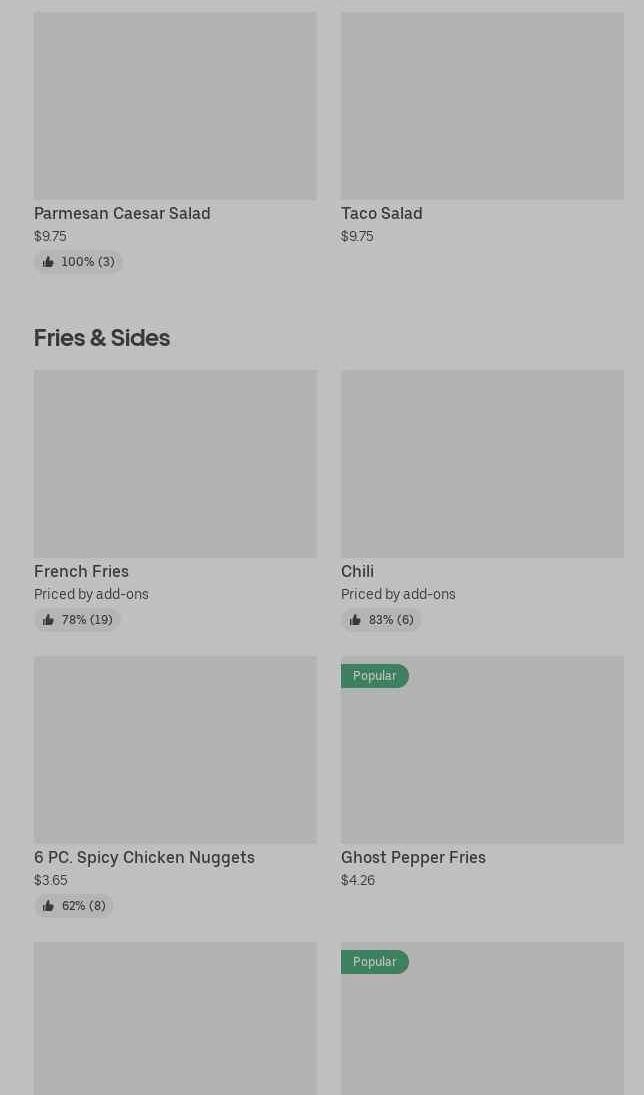Click the 78% (19) rating pill
Image resolution: width=644 pixels, height=1095 pixels.
click(x=77, y=620)
